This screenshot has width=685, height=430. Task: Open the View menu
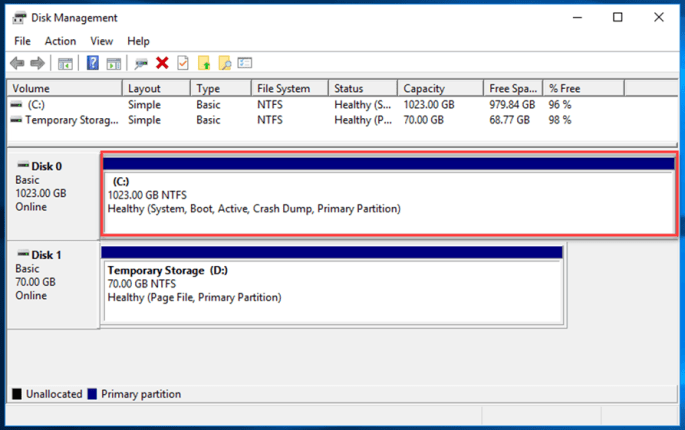point(102,41)
